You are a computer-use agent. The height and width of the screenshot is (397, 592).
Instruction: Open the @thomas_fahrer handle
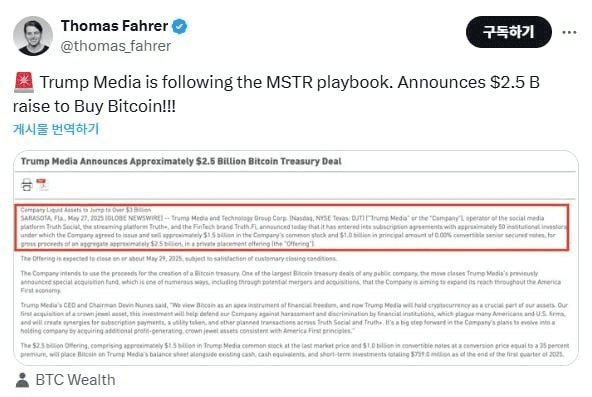pos(116,46)
